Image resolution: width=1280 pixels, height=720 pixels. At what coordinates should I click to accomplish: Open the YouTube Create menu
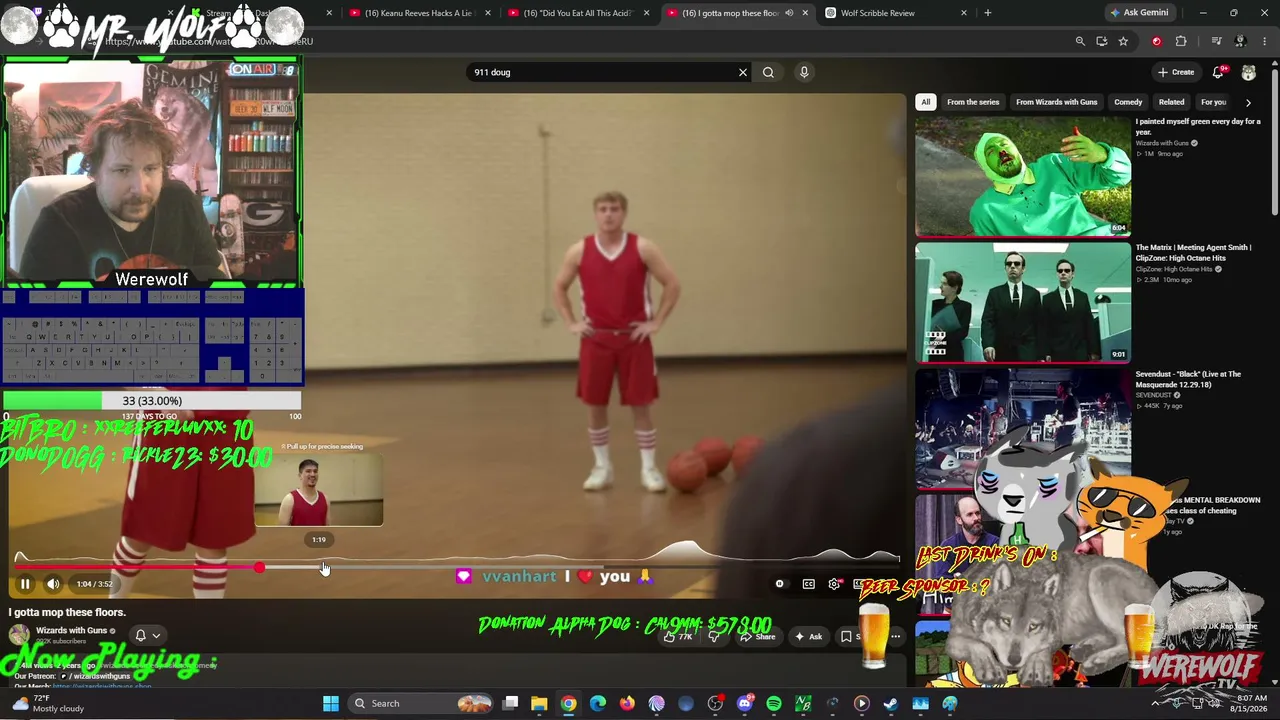pos(1176,72)
